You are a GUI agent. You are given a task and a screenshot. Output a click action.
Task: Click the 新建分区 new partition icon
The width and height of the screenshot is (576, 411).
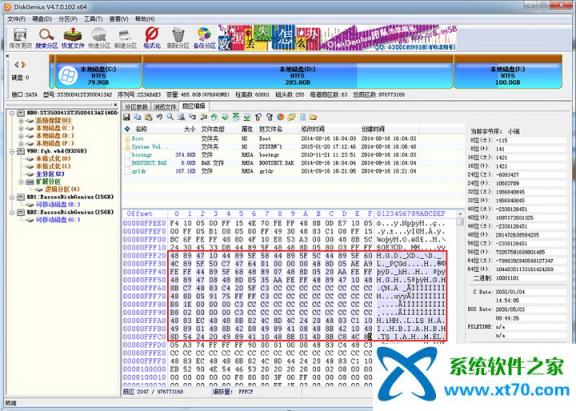click(x=125, y=38)
